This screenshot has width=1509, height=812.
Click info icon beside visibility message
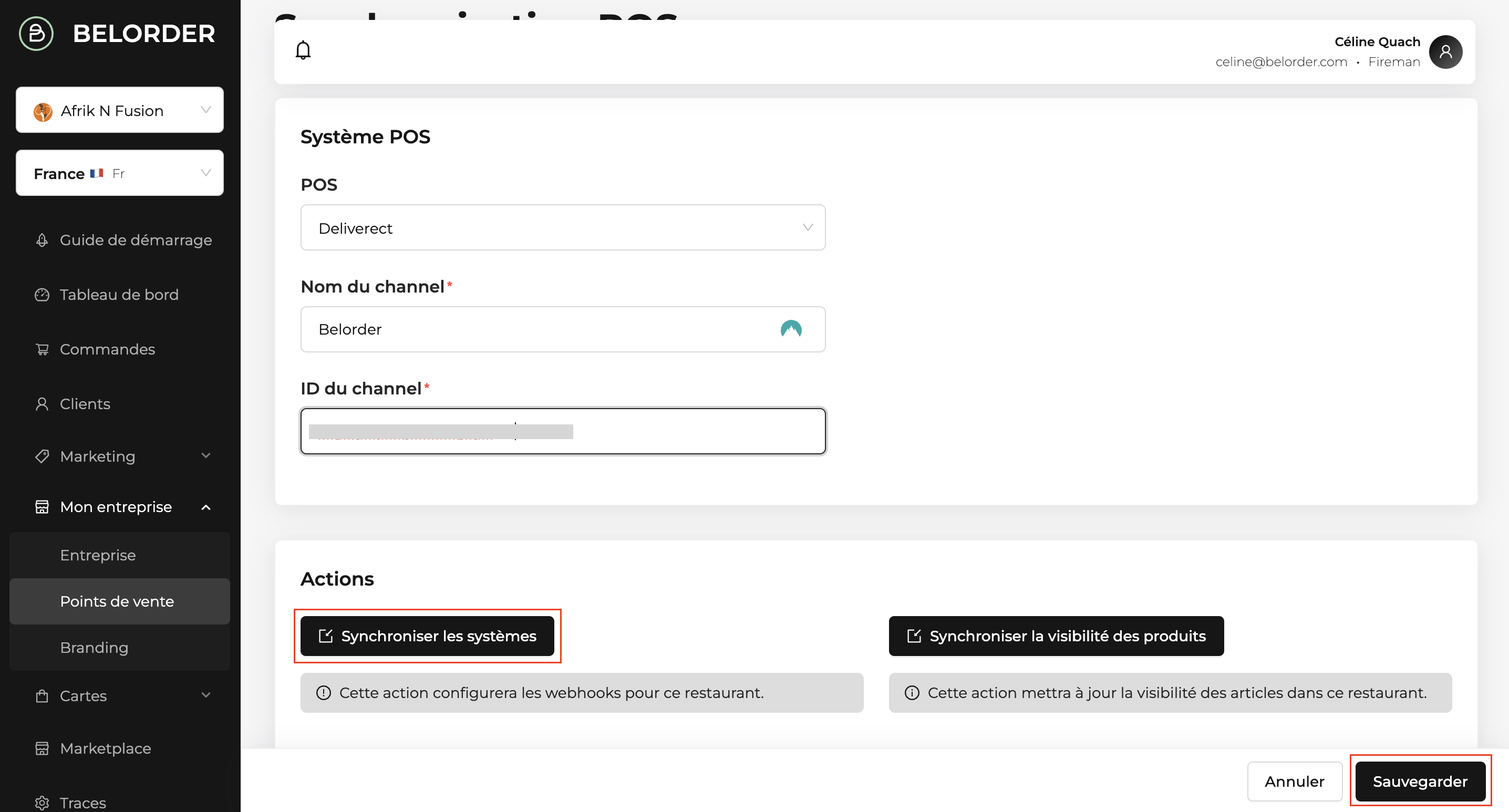tap(912, 693)
